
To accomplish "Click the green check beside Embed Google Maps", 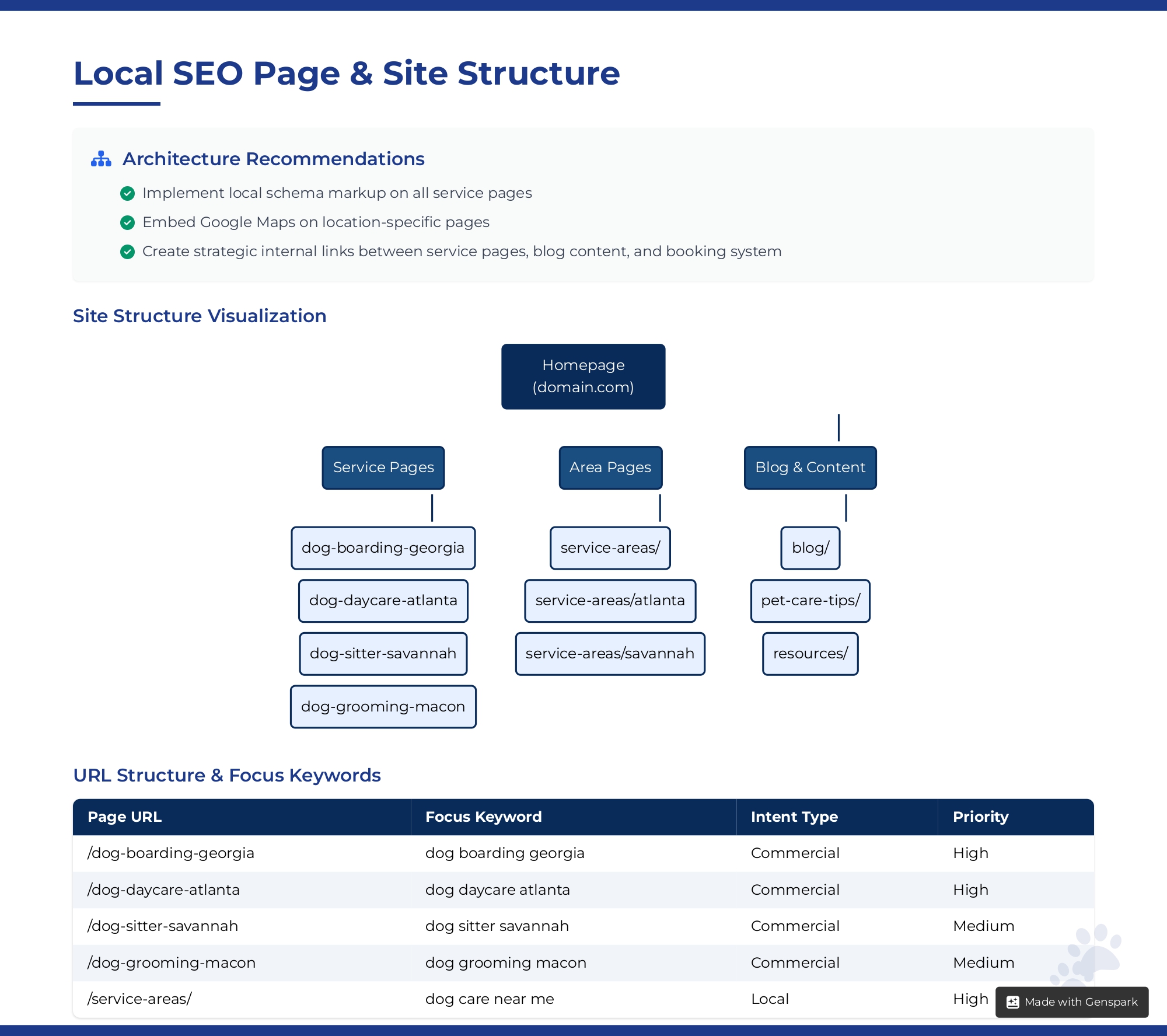I will [127, 222].
